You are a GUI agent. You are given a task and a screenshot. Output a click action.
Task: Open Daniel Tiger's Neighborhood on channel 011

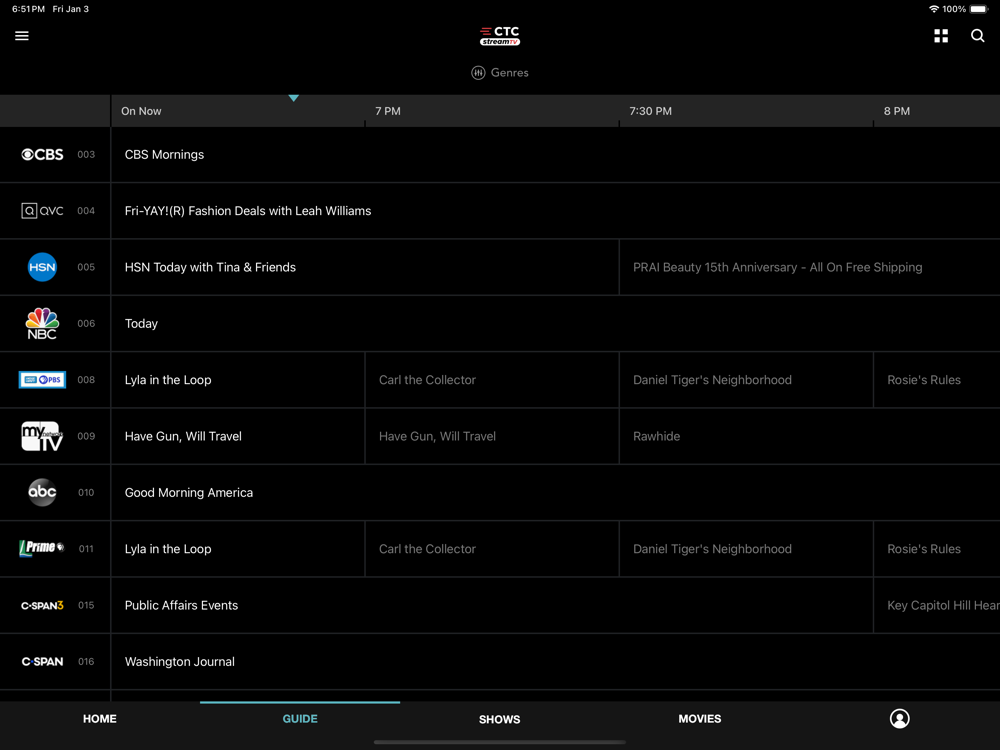click(x=746, y=548)
